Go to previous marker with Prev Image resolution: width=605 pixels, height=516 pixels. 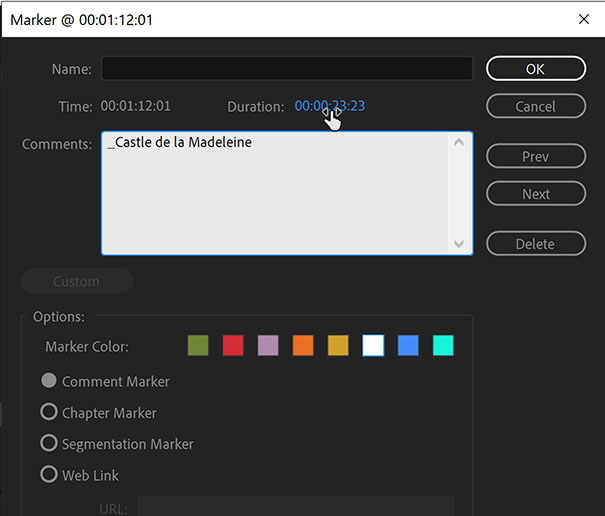pos(535,156)
